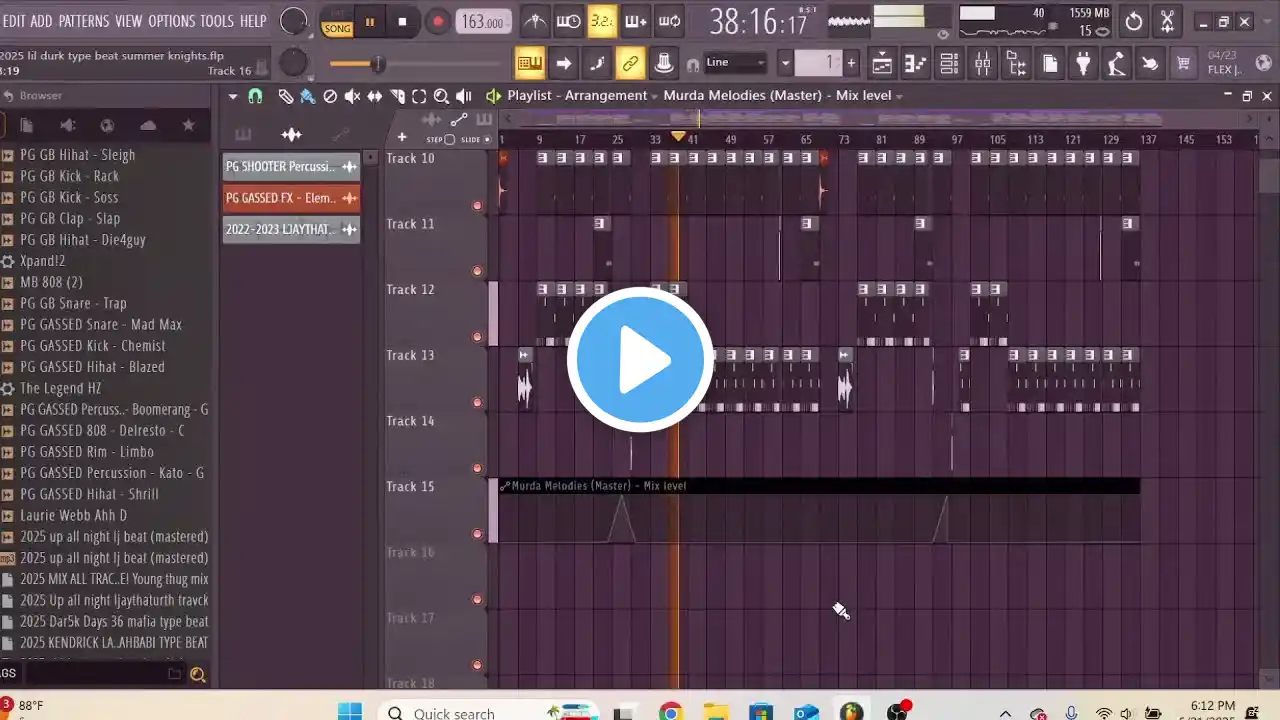Viewport: 1280px width, 720px height.
Task: Click the centered video play button overlay
Action: (x=640, y=360)
